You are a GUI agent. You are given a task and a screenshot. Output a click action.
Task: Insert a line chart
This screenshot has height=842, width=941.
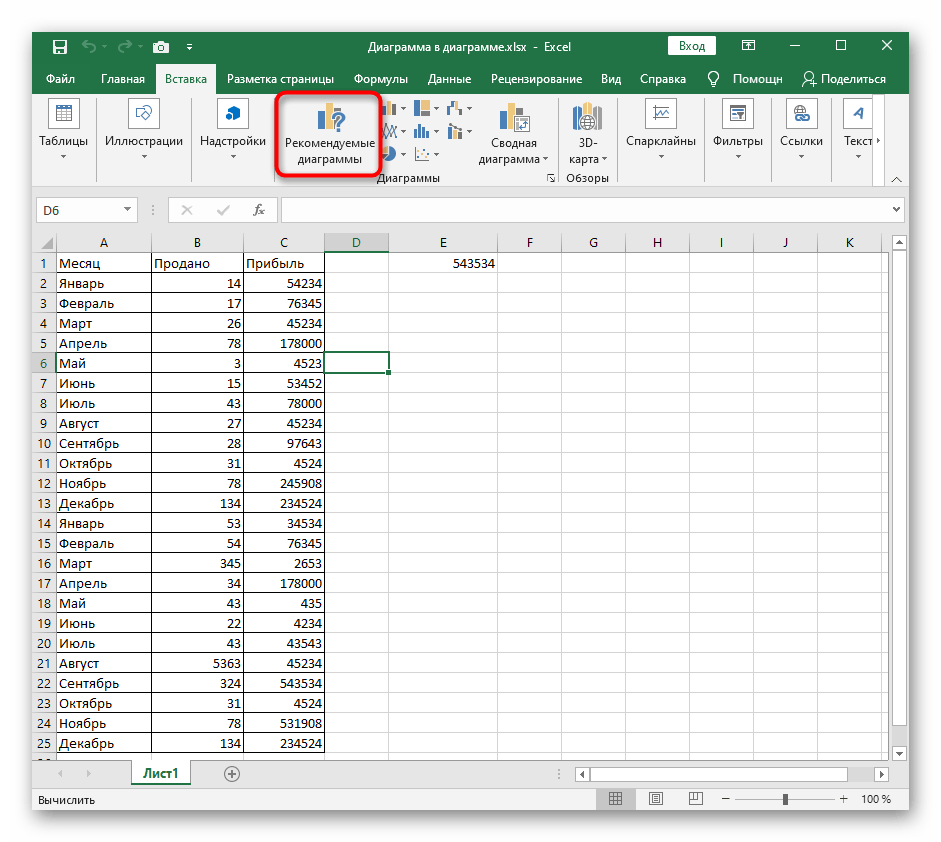(x=394, y=131)
